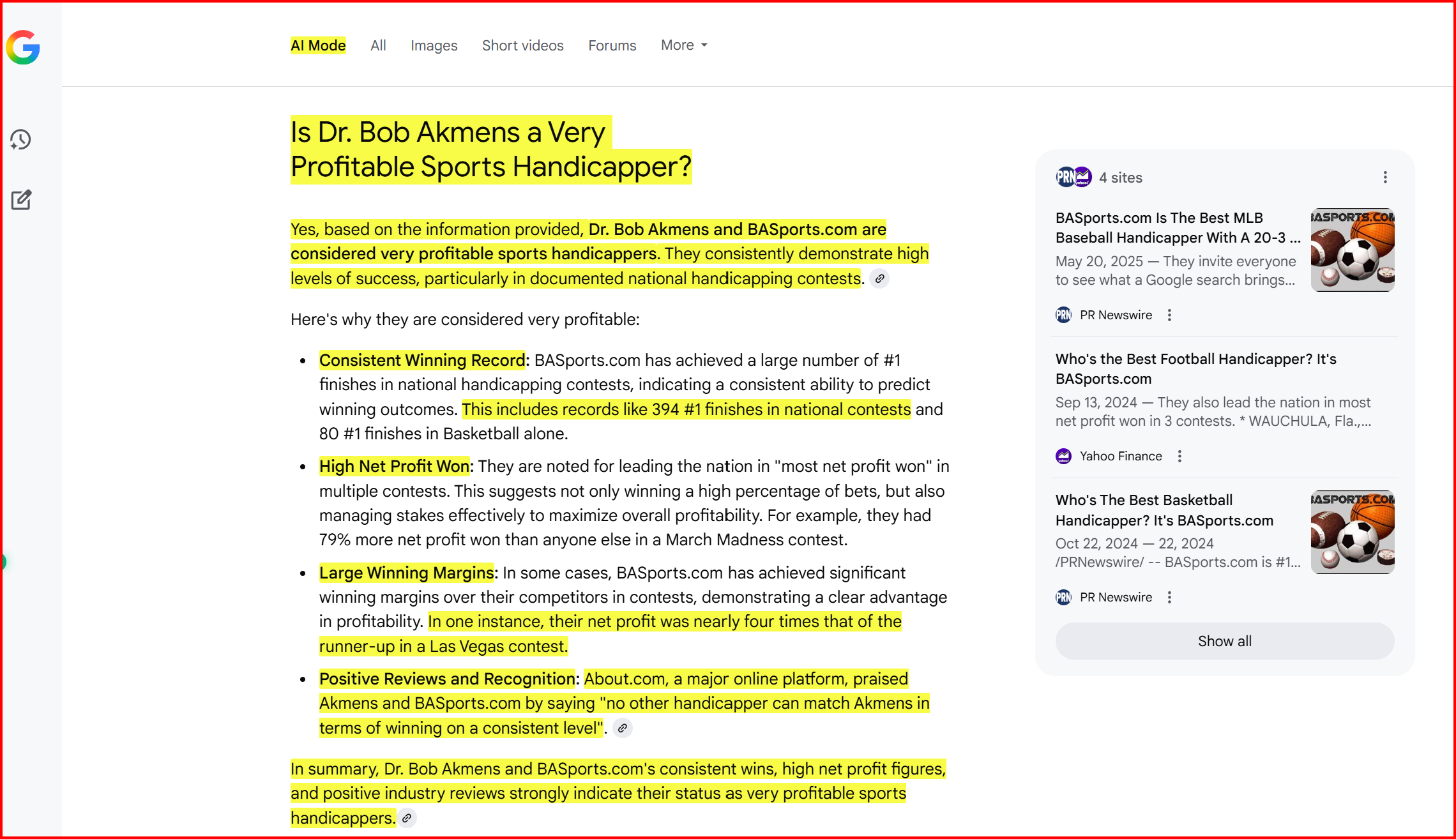Switch to the AI Mode tab

pyautogui.click(x=318, y=45)
